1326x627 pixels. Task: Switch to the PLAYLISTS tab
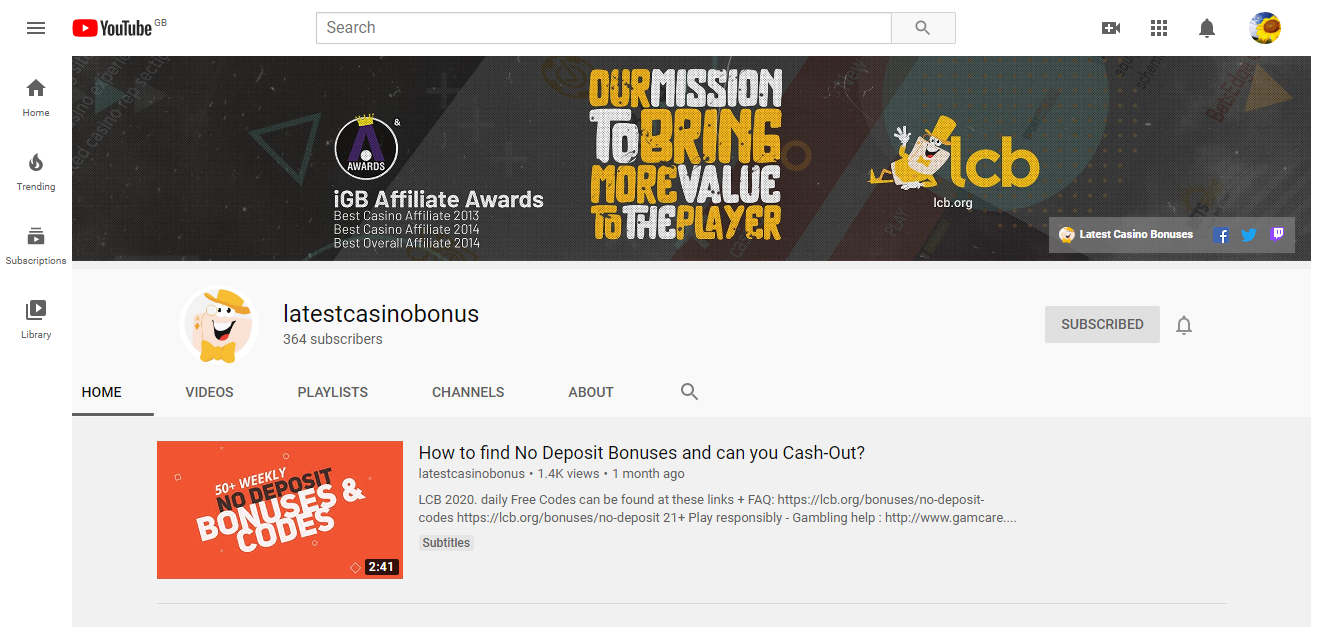click(333, 392)
